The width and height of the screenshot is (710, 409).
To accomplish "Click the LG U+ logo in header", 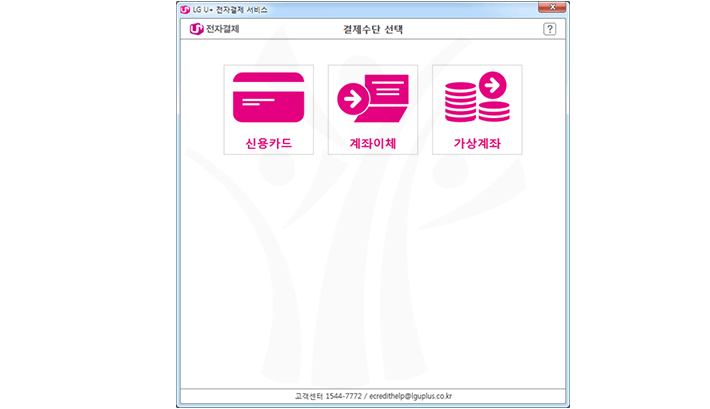I will tap(196, 29).
